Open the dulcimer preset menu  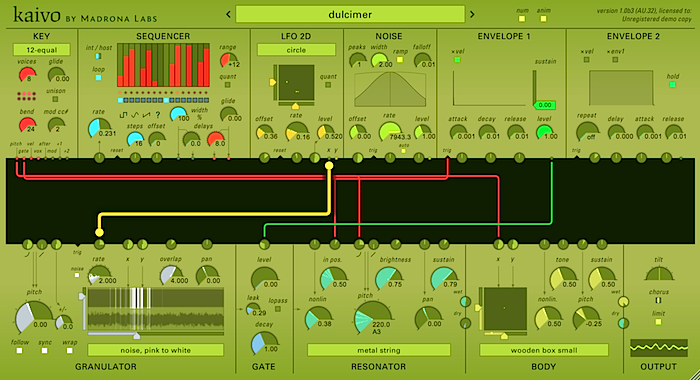point(350,14)
